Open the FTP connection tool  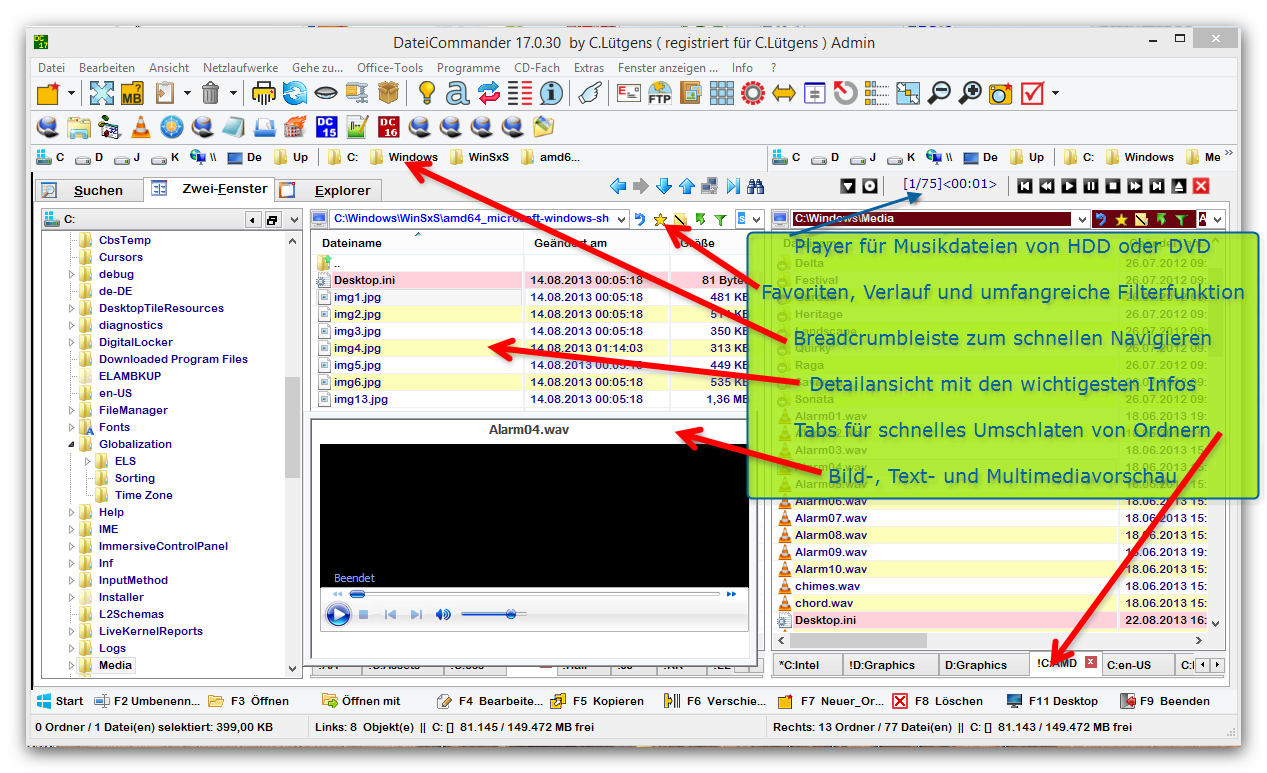click(x=659, y=94)
